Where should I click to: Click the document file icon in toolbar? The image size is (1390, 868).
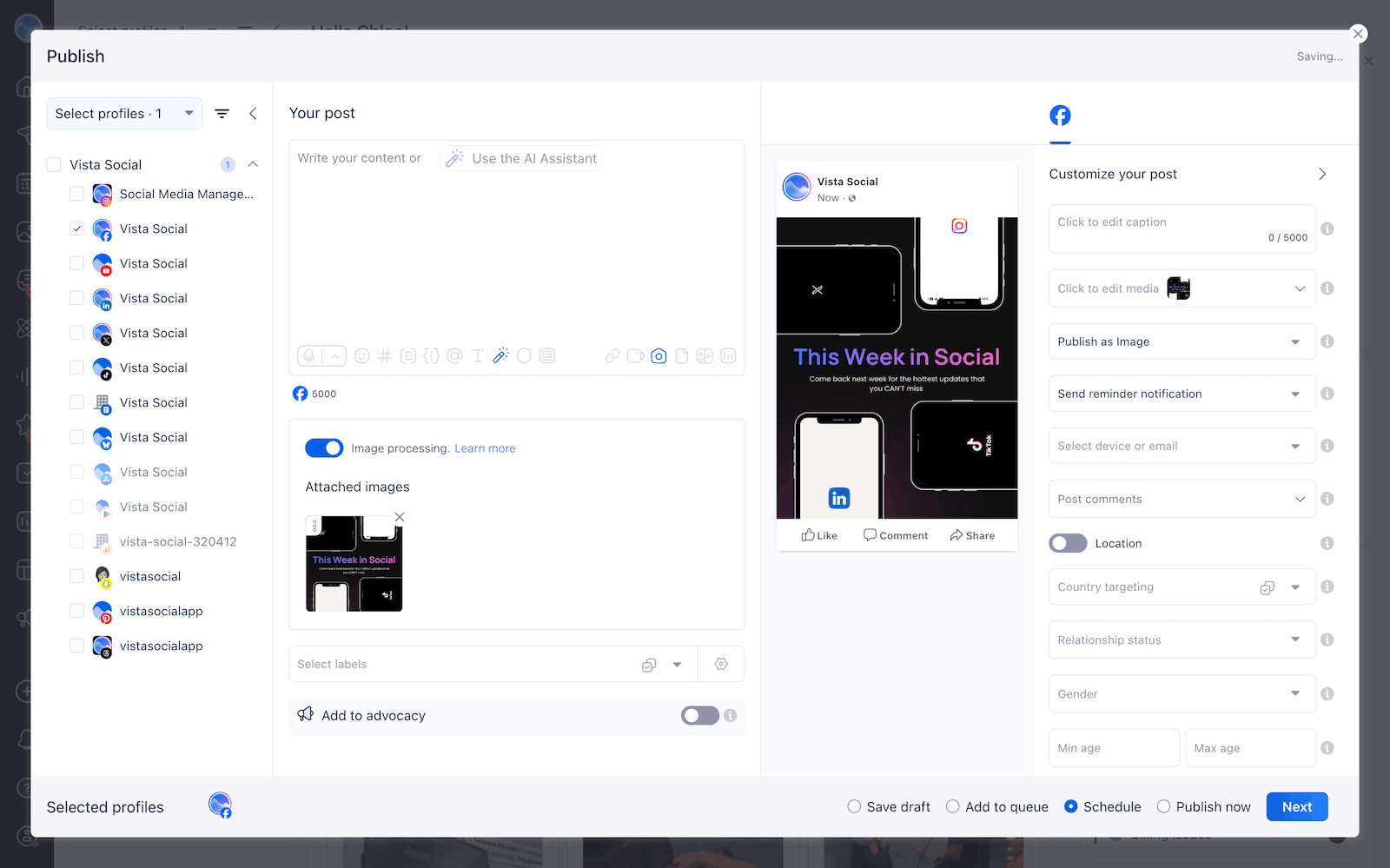click(682, 356)
